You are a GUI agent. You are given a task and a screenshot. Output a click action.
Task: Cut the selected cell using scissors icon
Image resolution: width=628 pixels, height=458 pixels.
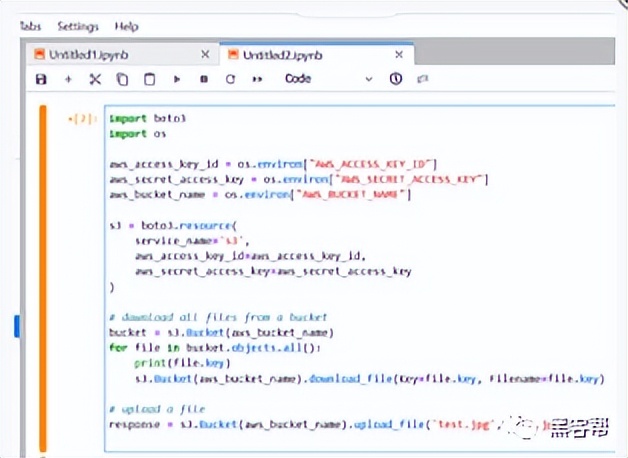[x=95, y=79]
